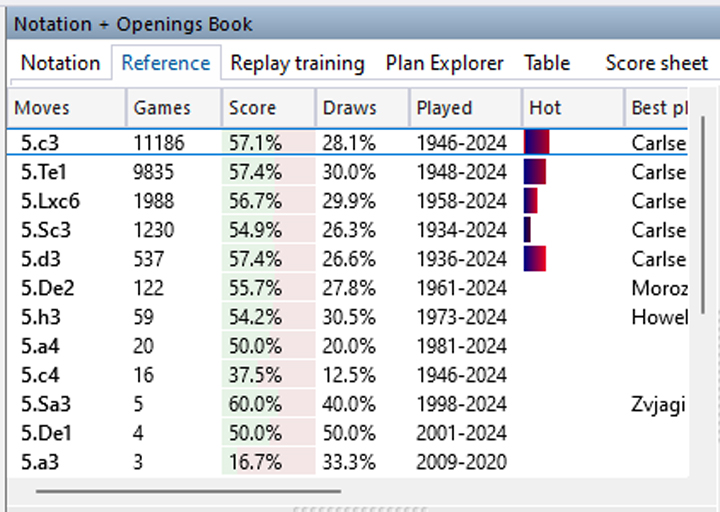Select the 5.Te1 move row
720x512 pixels.
41,172
